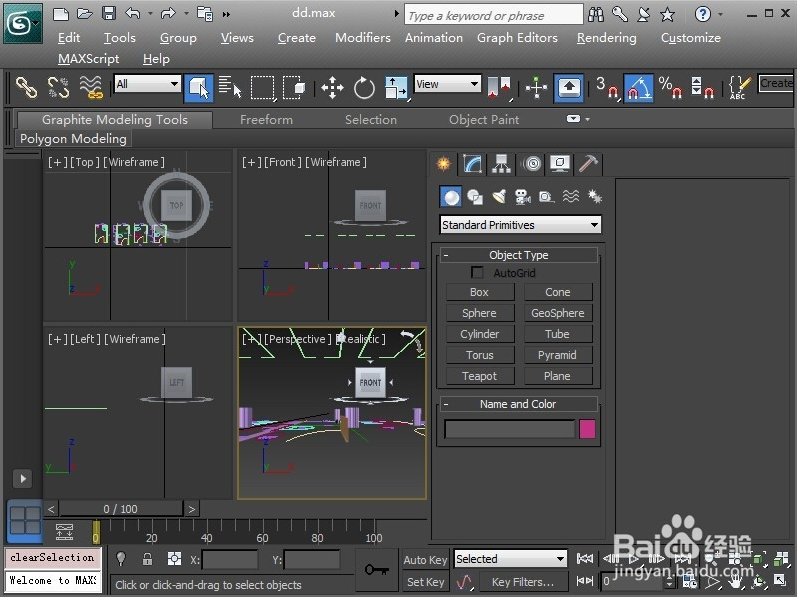
Task: Open a file via folder icon
Action: tap(84, 14)
